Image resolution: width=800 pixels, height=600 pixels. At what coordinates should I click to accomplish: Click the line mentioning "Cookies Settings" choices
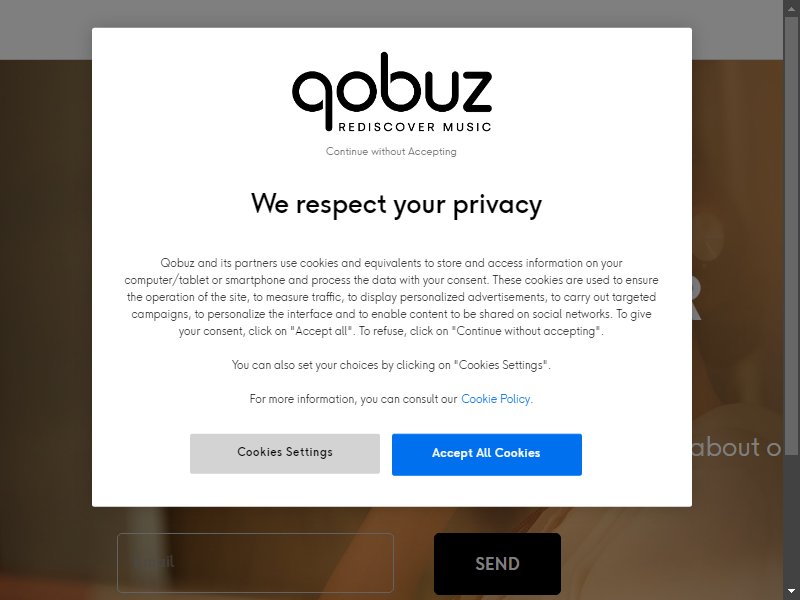pyautogui.click(x=391, y=365)
